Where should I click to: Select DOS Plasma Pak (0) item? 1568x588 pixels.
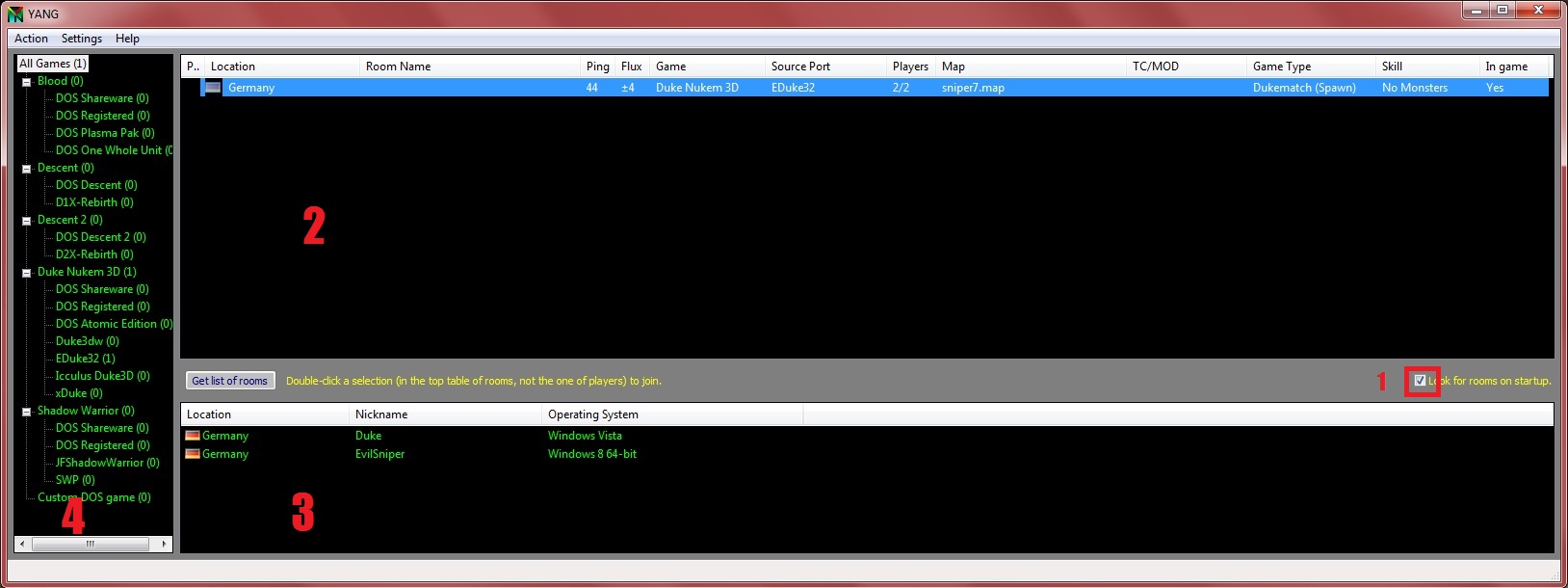(x=105, y=133)
